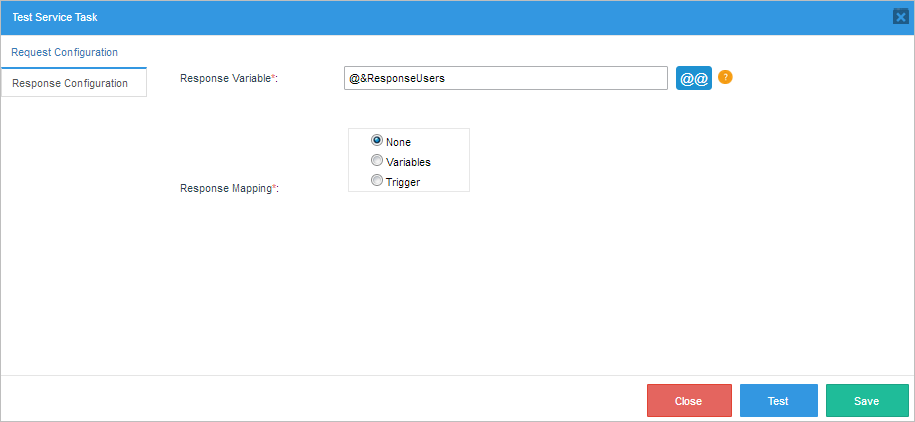Click the Response Variable field label
This screenshot has width=915, height=422.
point(225,78)
